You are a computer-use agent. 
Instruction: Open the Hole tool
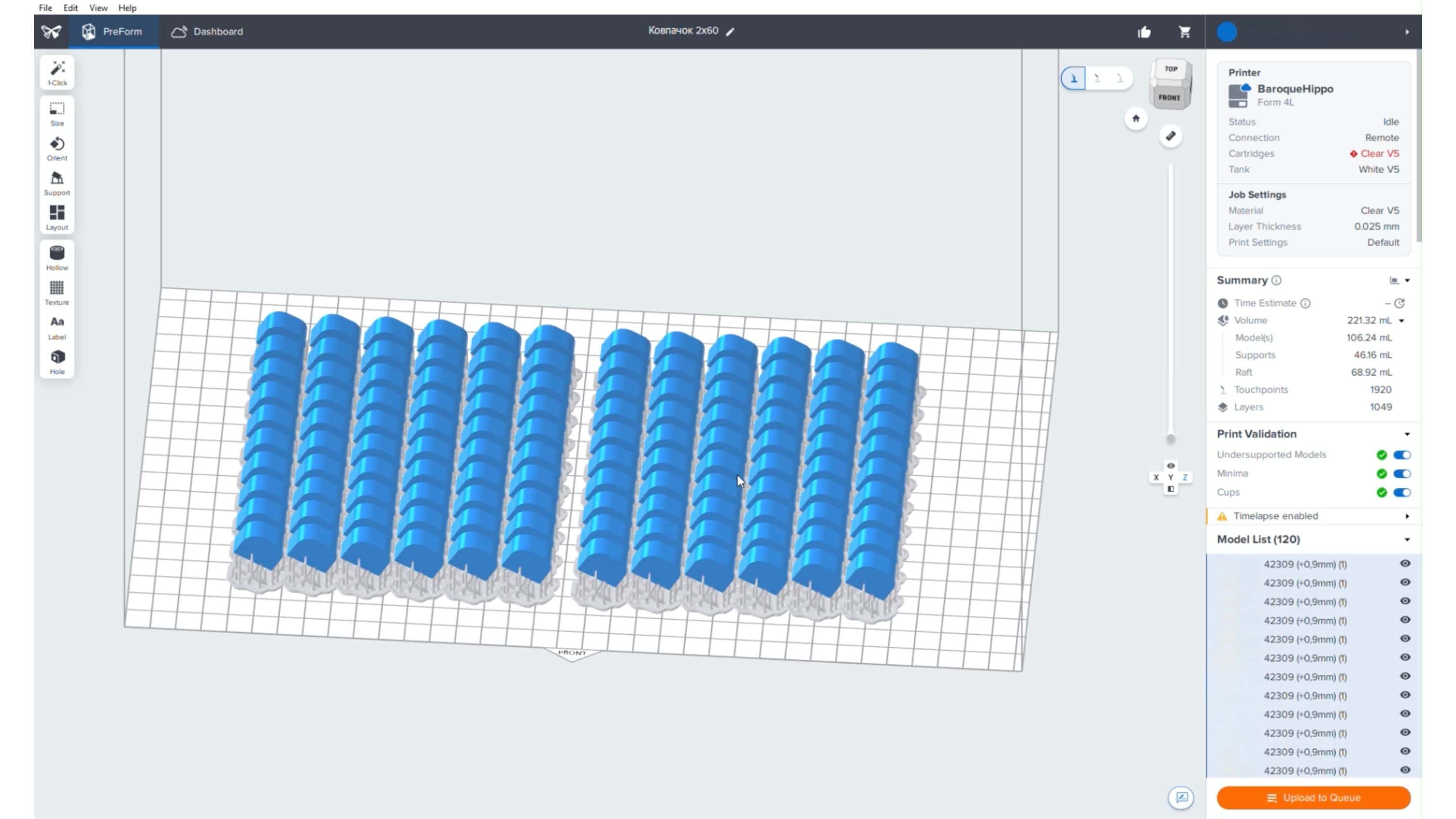click(x=57, y=363)
